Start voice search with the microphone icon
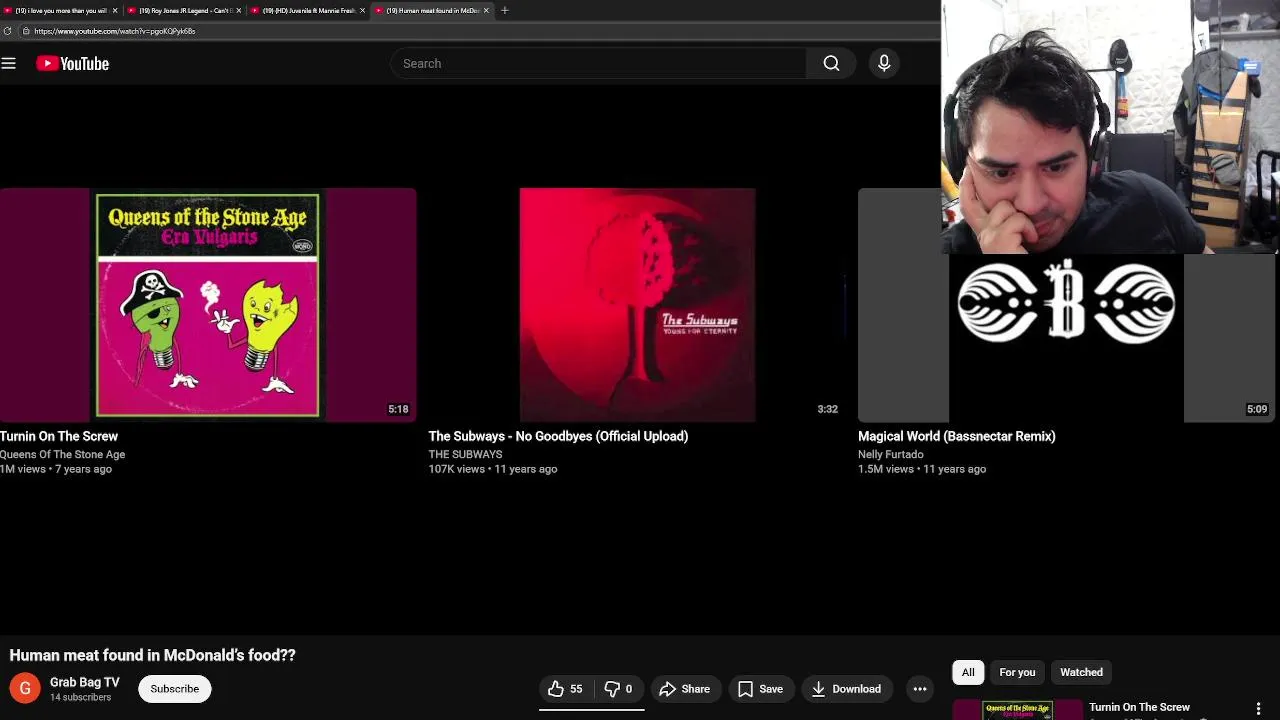1280x720 pixels. (884, 63)
